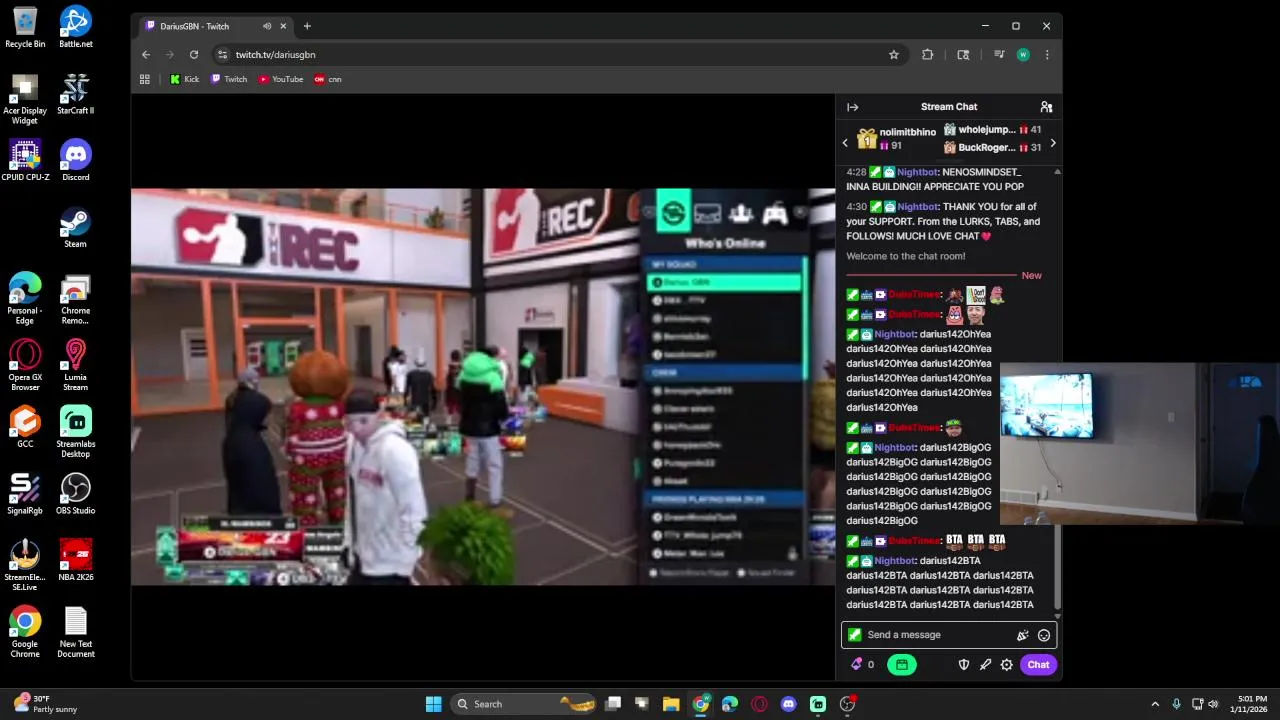Bookmark this page with star
The height and width of the screenshot is (720, 1280).
pyautogui.click(x=894, y=55)
